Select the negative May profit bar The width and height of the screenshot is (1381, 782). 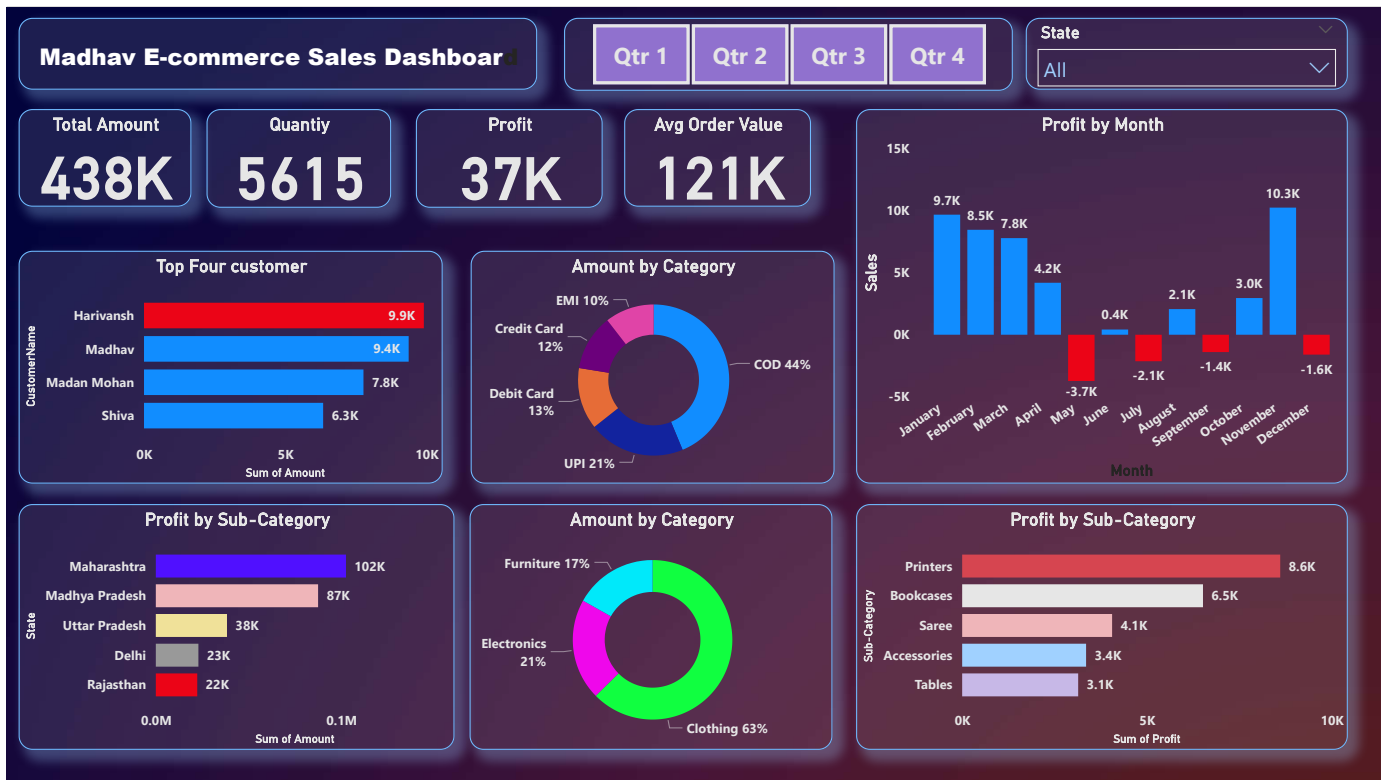(1081, 357)
